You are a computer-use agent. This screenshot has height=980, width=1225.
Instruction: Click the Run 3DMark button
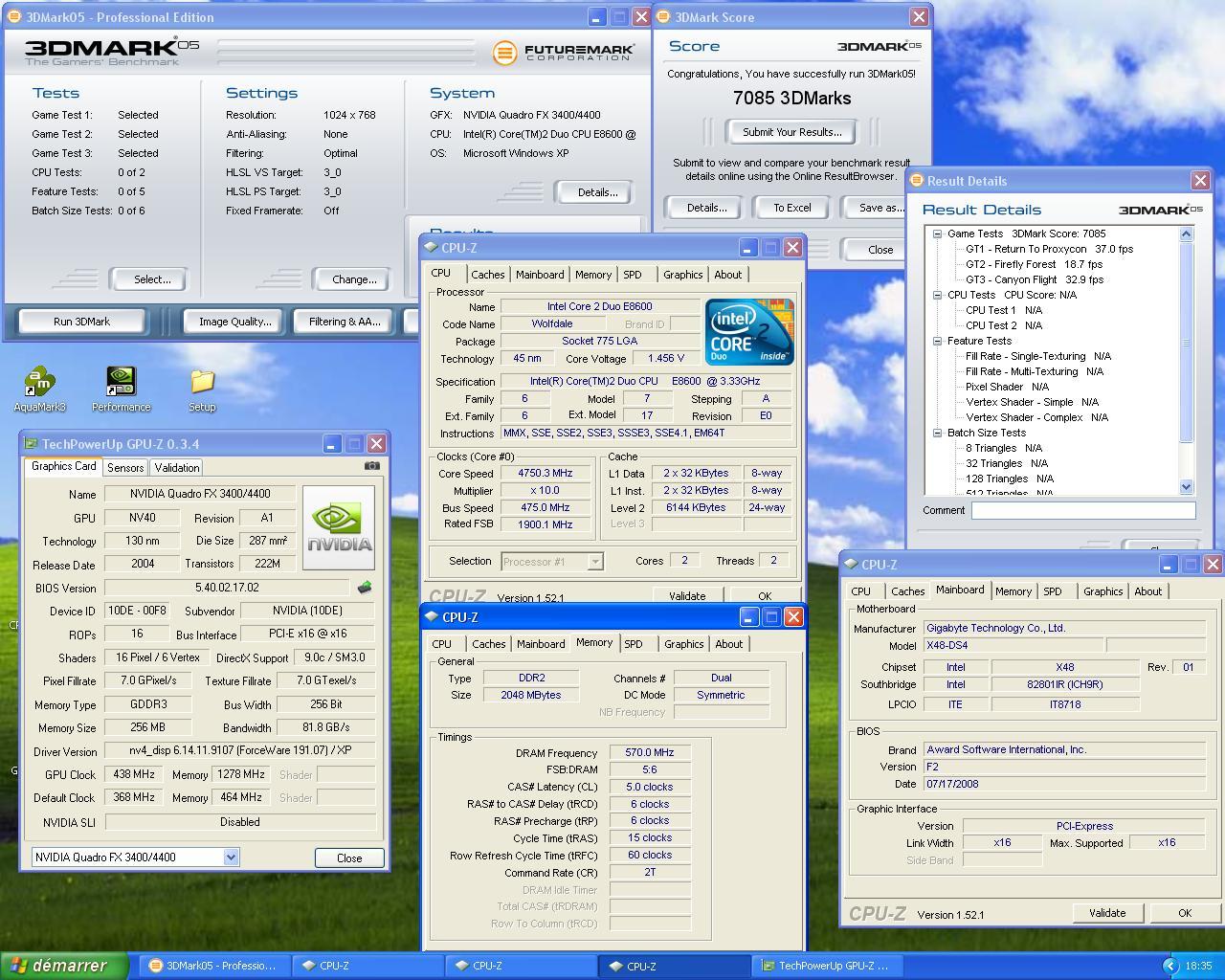click(x=81, y=322)
